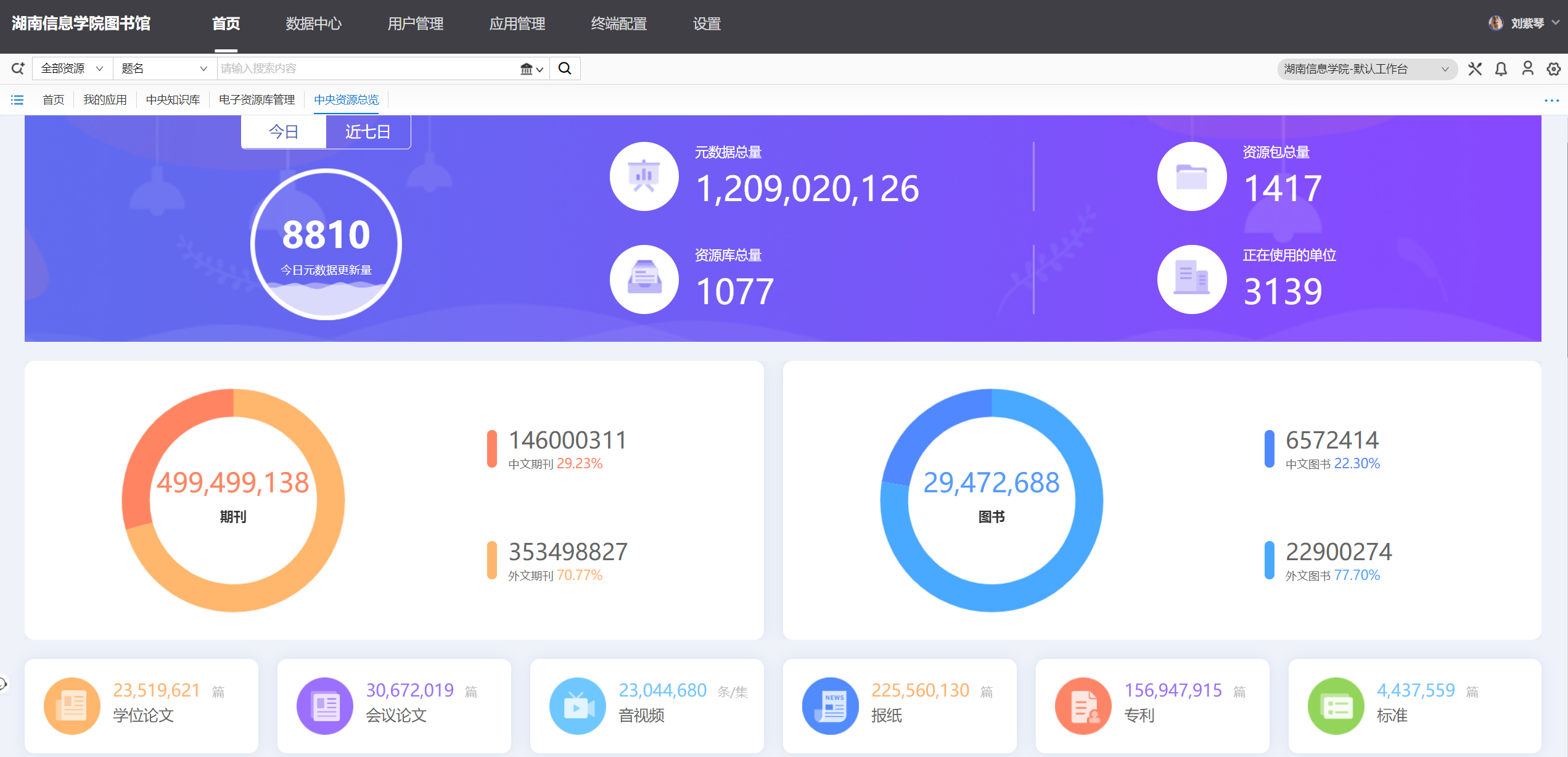
Task: Open the notification bell icon
Action: (1501, 69)
